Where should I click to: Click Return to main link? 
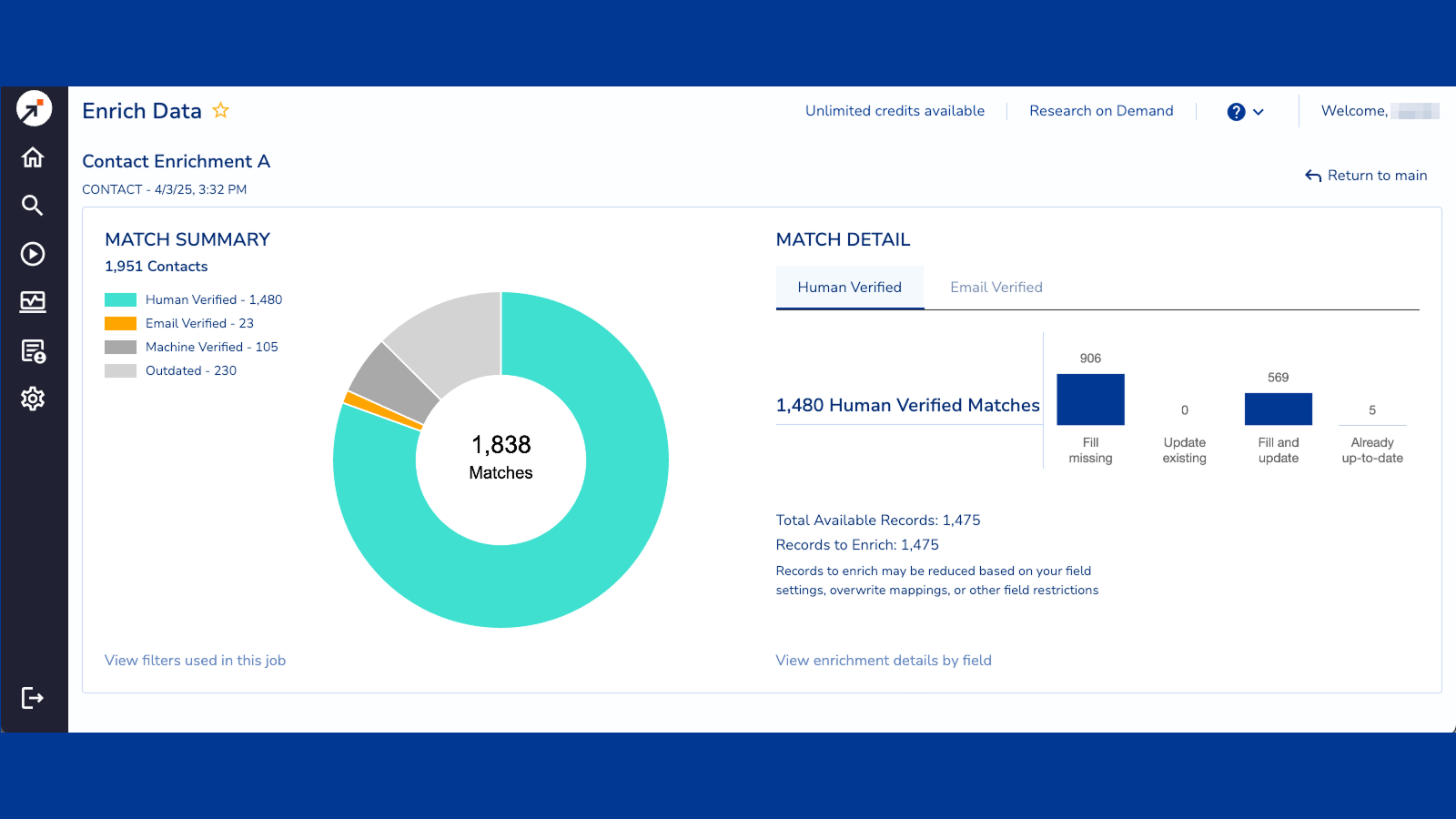pyautogui.click(x=1366, y=176)
